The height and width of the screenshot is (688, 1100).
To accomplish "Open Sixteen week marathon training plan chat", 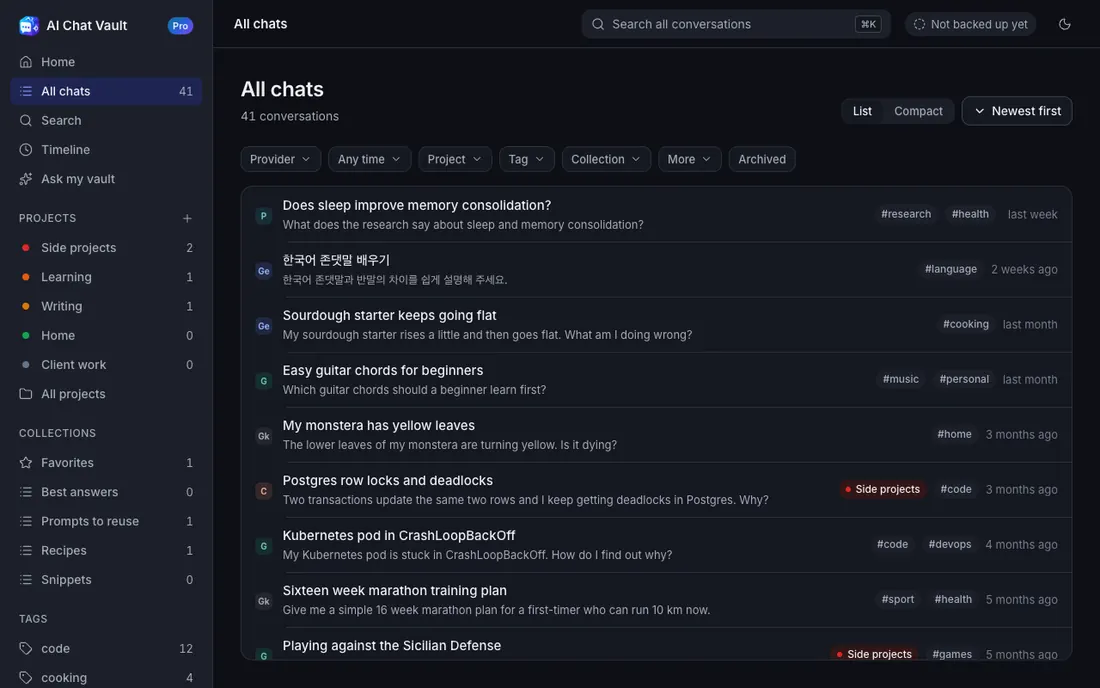I will 656,600.
